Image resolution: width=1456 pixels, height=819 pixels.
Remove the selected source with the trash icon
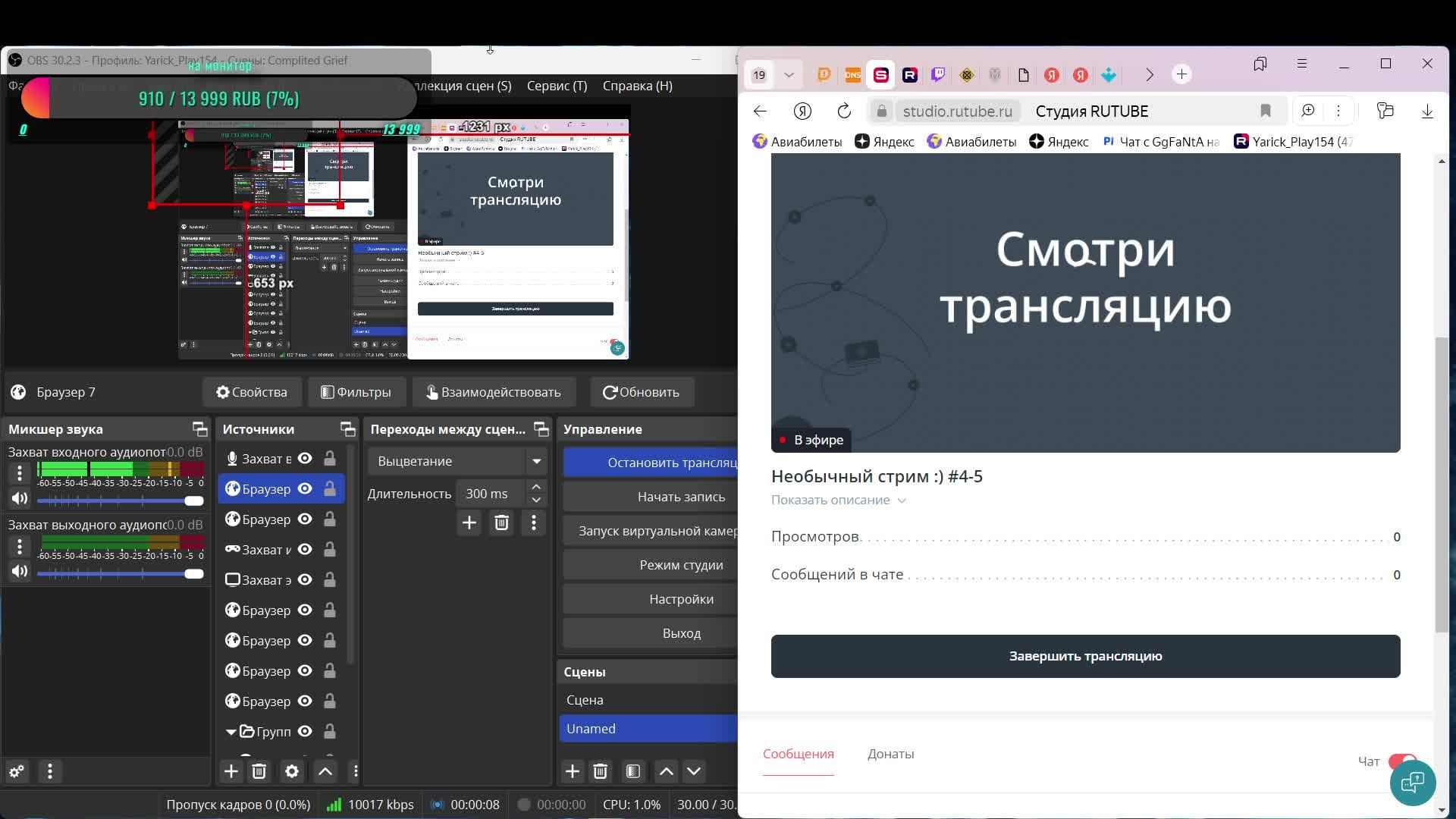coord(259,771)
